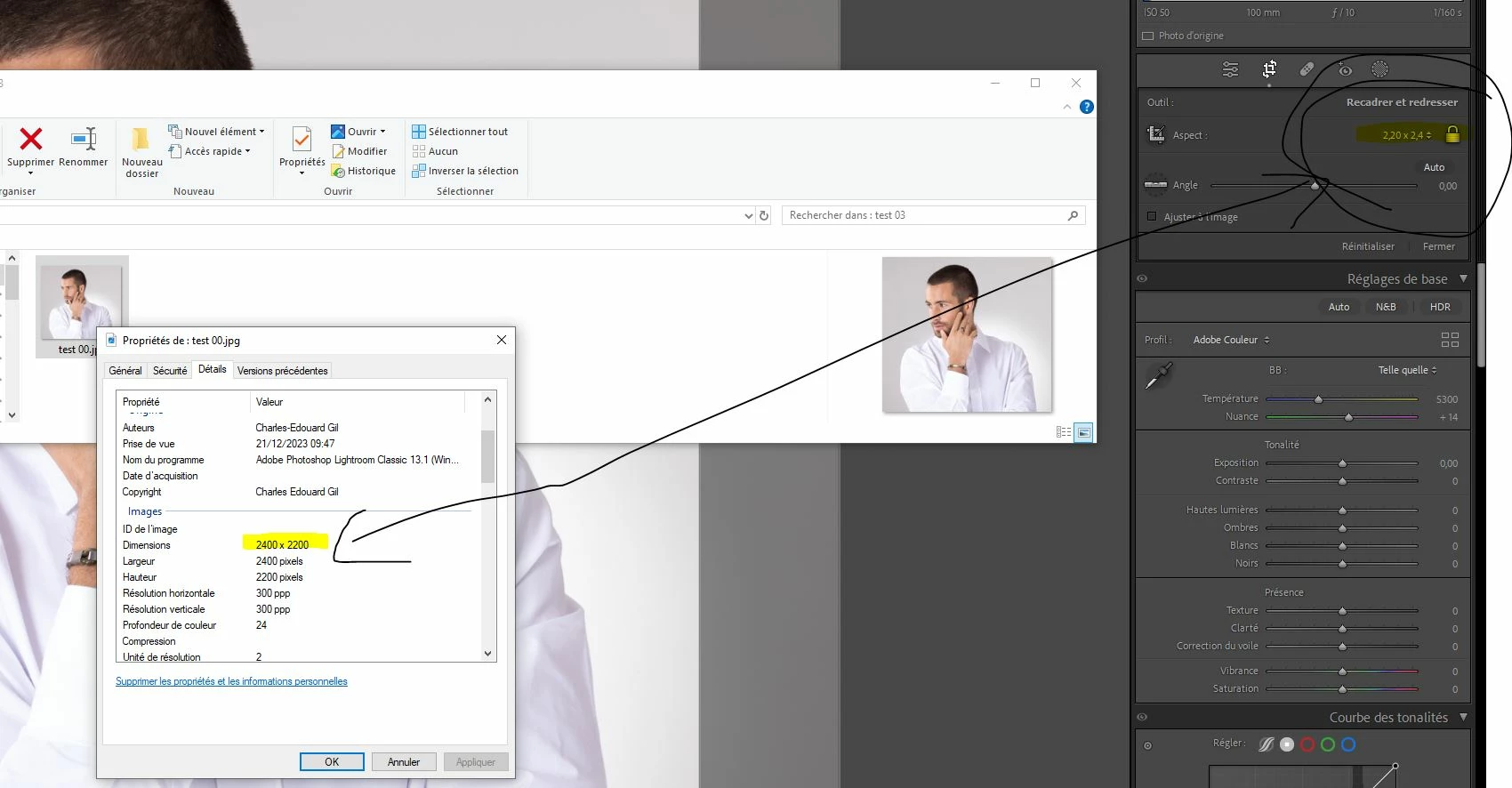Collapse the Explorer ribbon chevron
This screenshot has height=788, width=1512.
pos(1067,107)
